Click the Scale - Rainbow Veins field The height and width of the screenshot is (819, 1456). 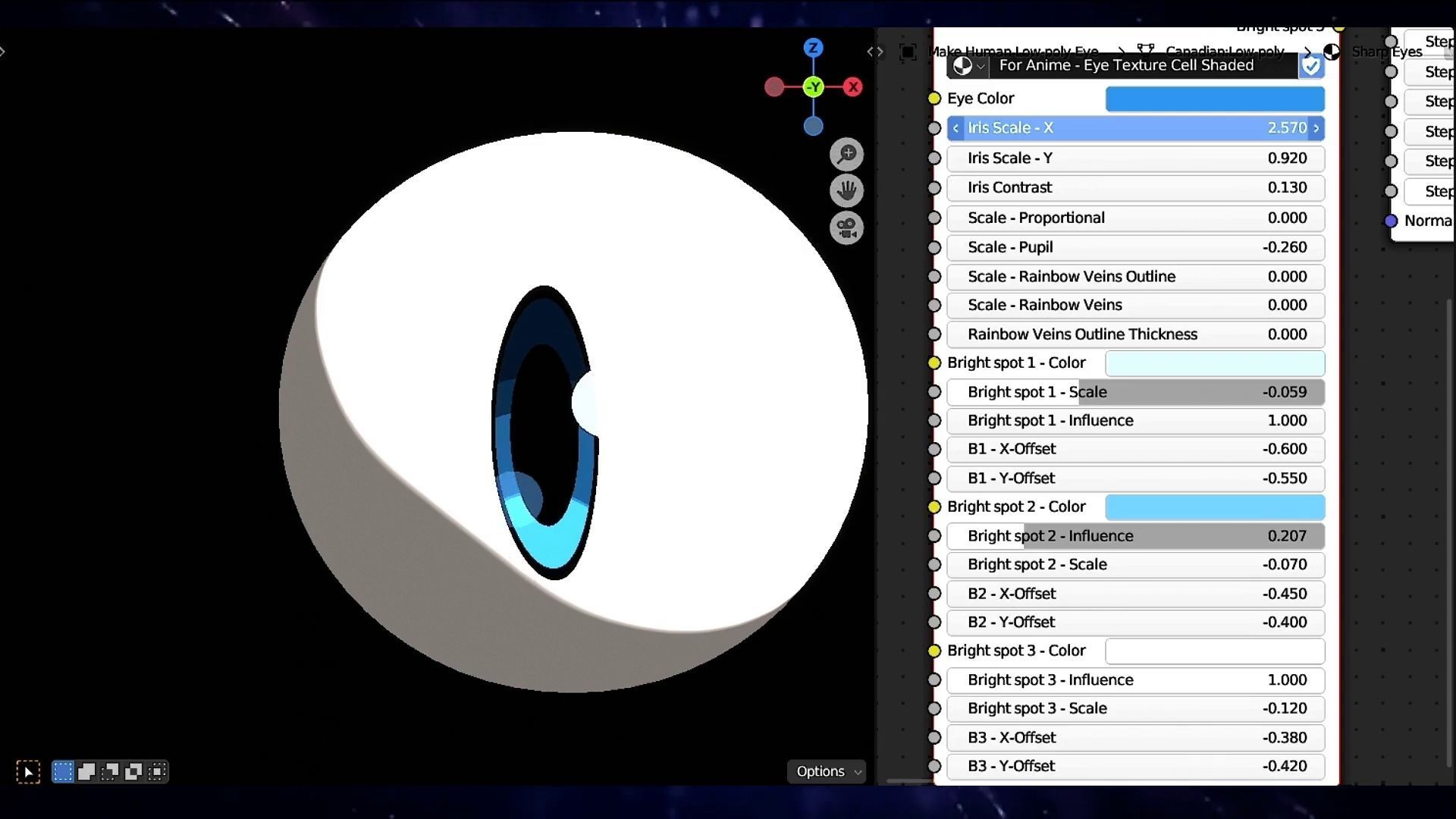pos(1135,306)
